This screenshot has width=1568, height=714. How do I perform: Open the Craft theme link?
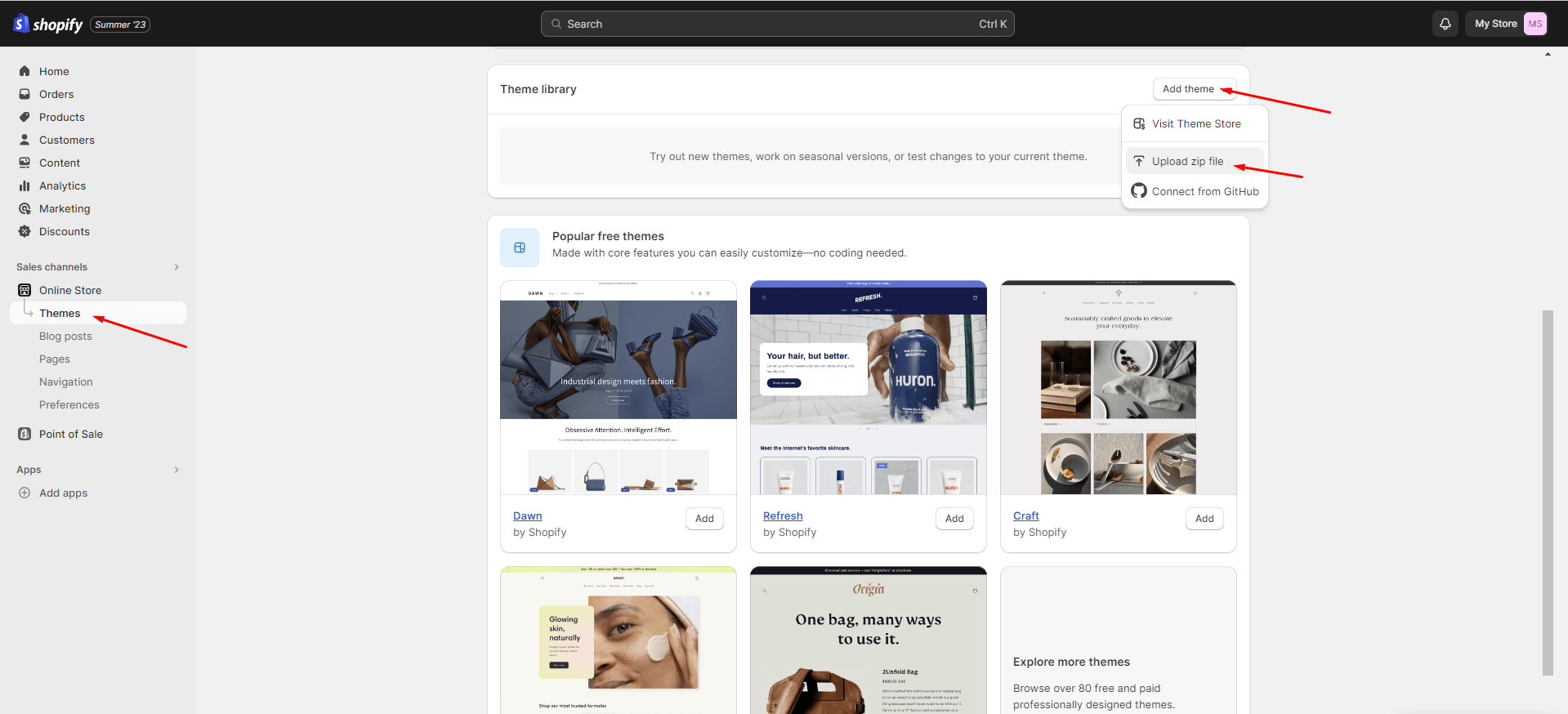pyautogui.click(x=1026, y=515)
